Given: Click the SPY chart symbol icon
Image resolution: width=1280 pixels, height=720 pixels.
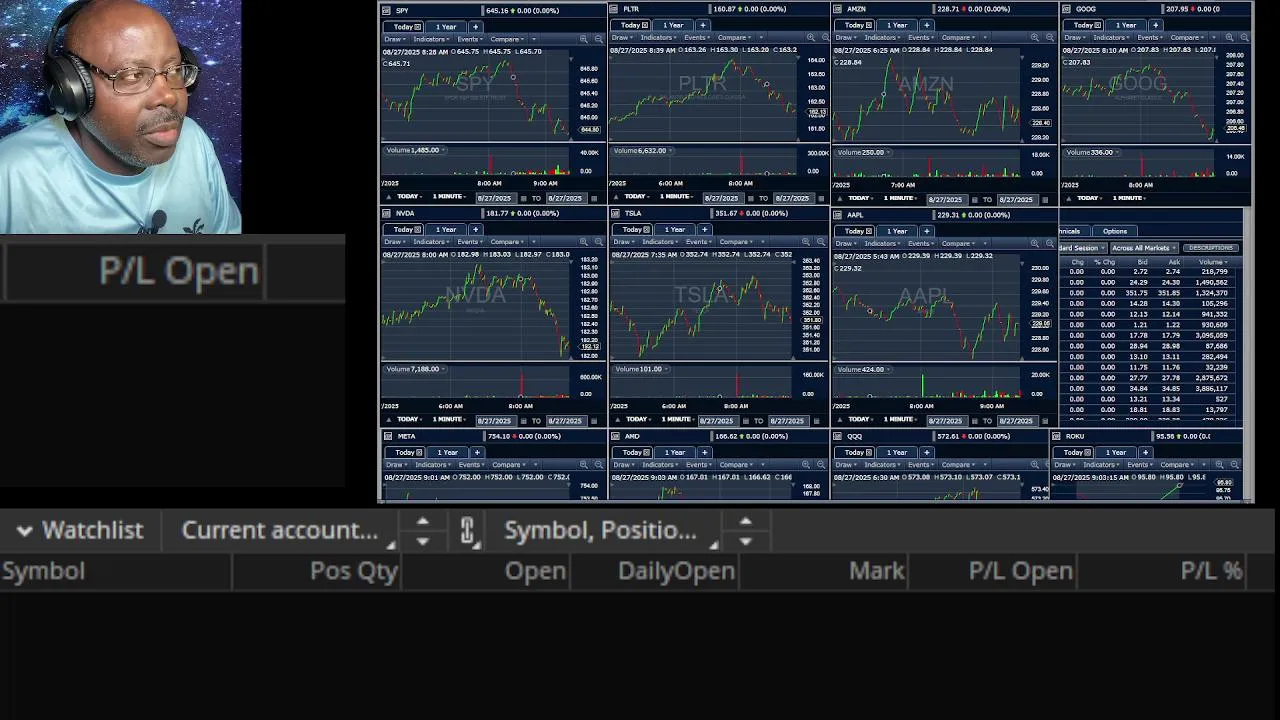Looking at the screenshot, I should pyautogui.click(x=386, y=10).
